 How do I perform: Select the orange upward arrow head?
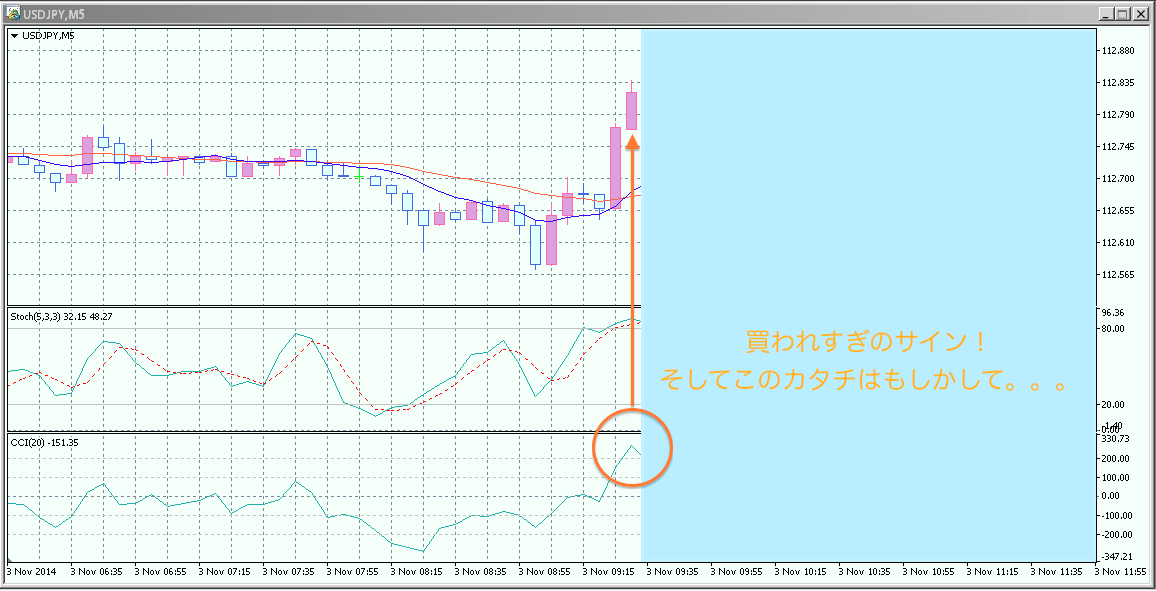pos(632,143)
